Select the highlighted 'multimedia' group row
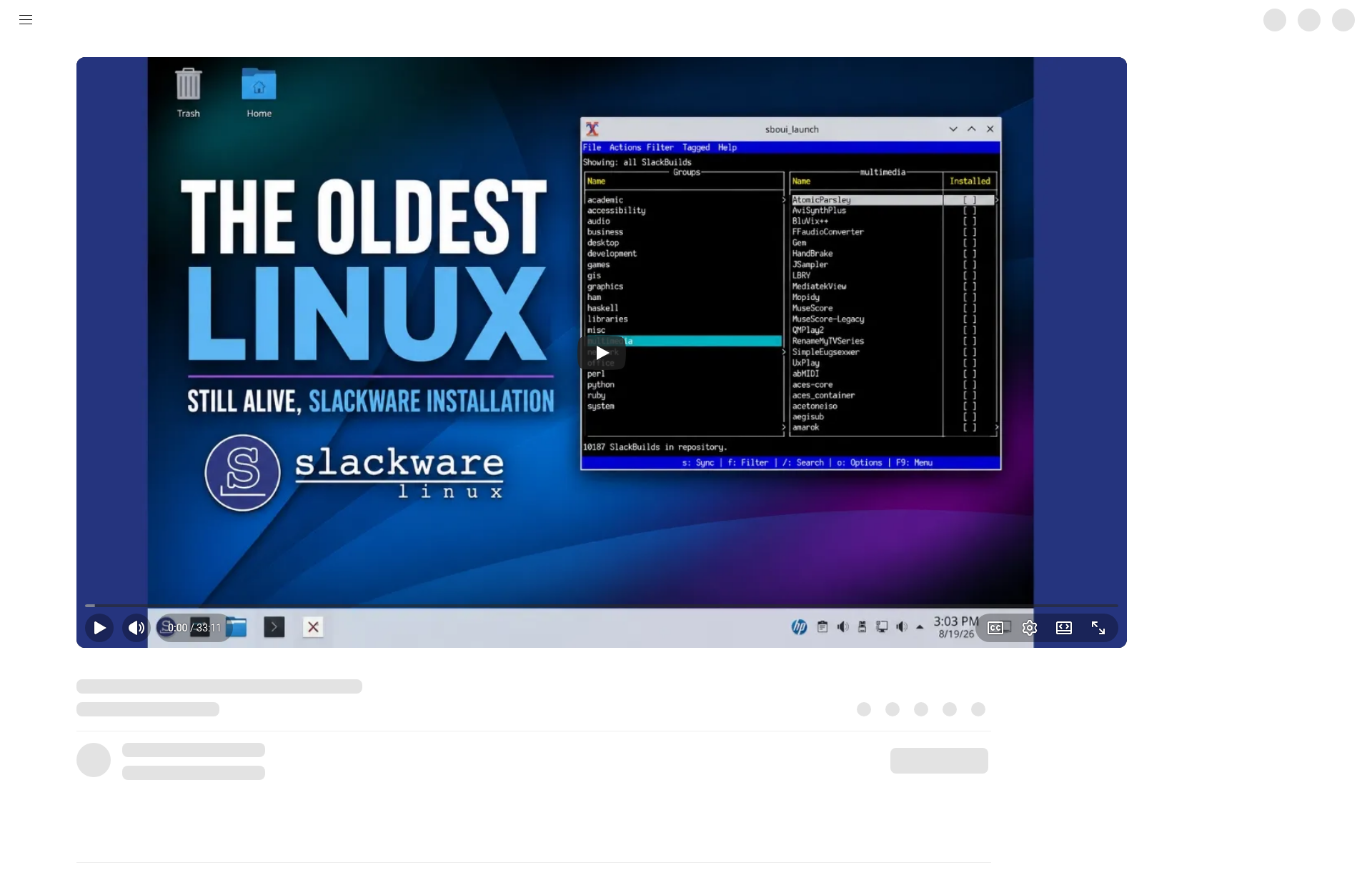This screenshot has height=880, width=1372. point(684,341)
